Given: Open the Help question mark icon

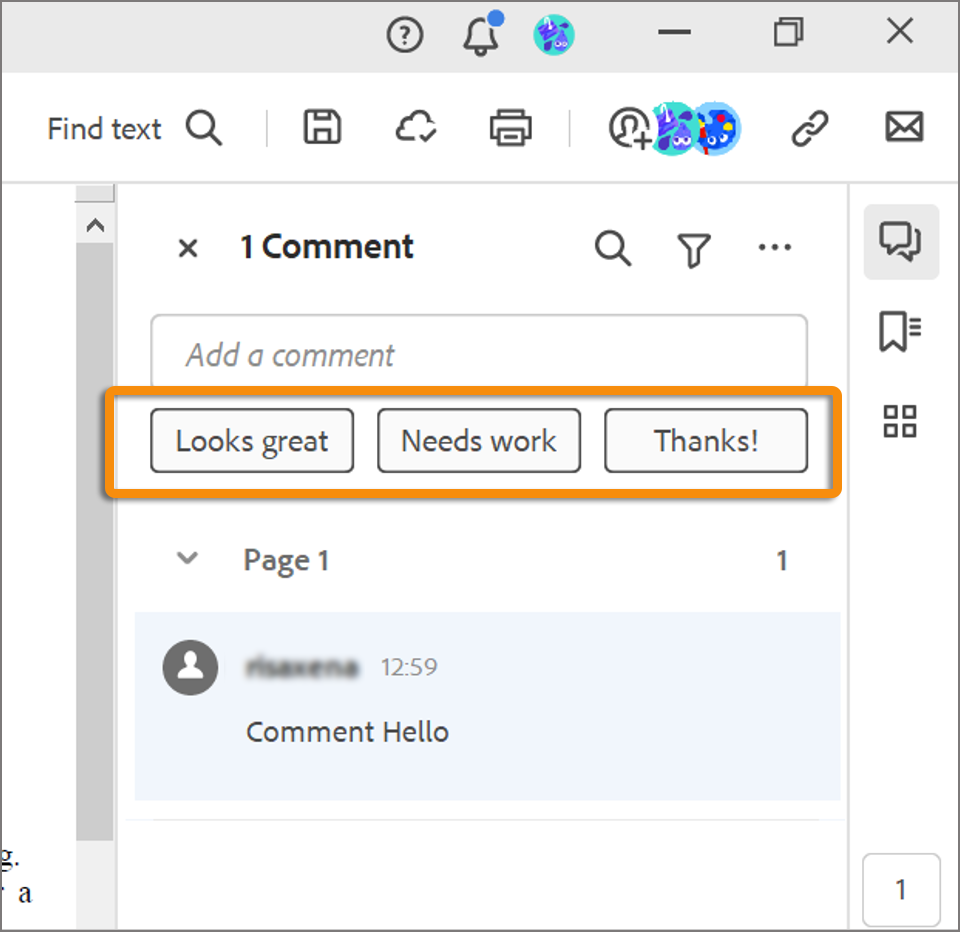Looking at the screenshot, I should pos(405,36).
